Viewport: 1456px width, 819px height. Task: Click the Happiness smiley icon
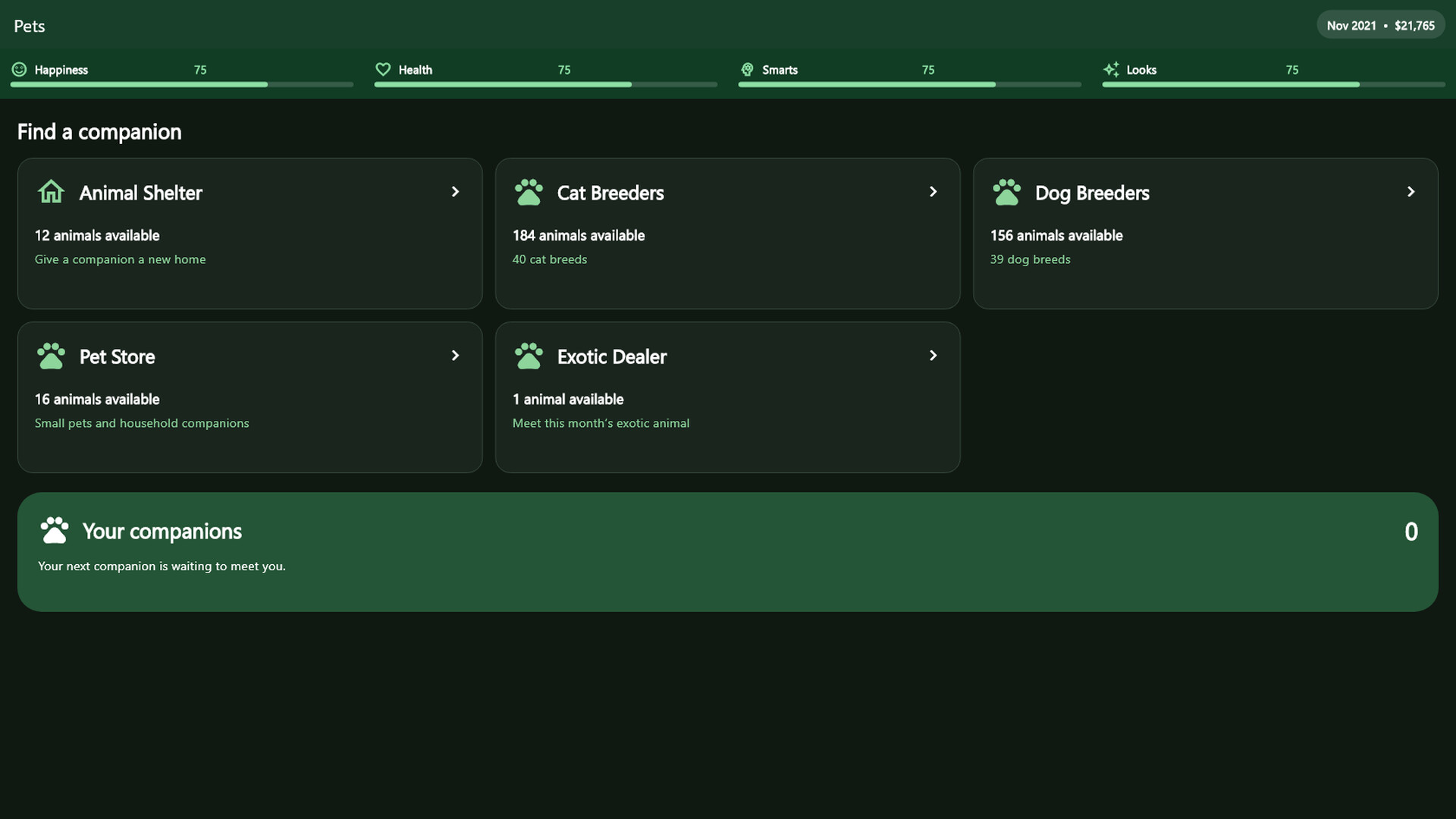(19, 70)
